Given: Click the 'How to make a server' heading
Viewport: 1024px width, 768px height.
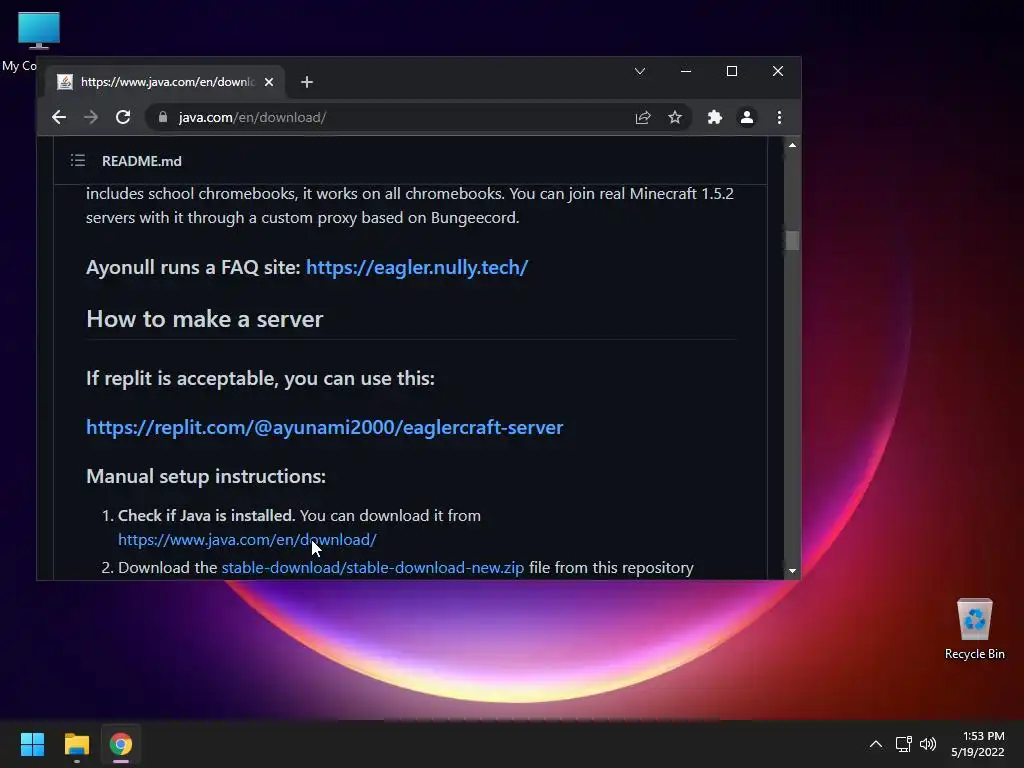Looking at the screenshot, I should (x=204, y=319).
